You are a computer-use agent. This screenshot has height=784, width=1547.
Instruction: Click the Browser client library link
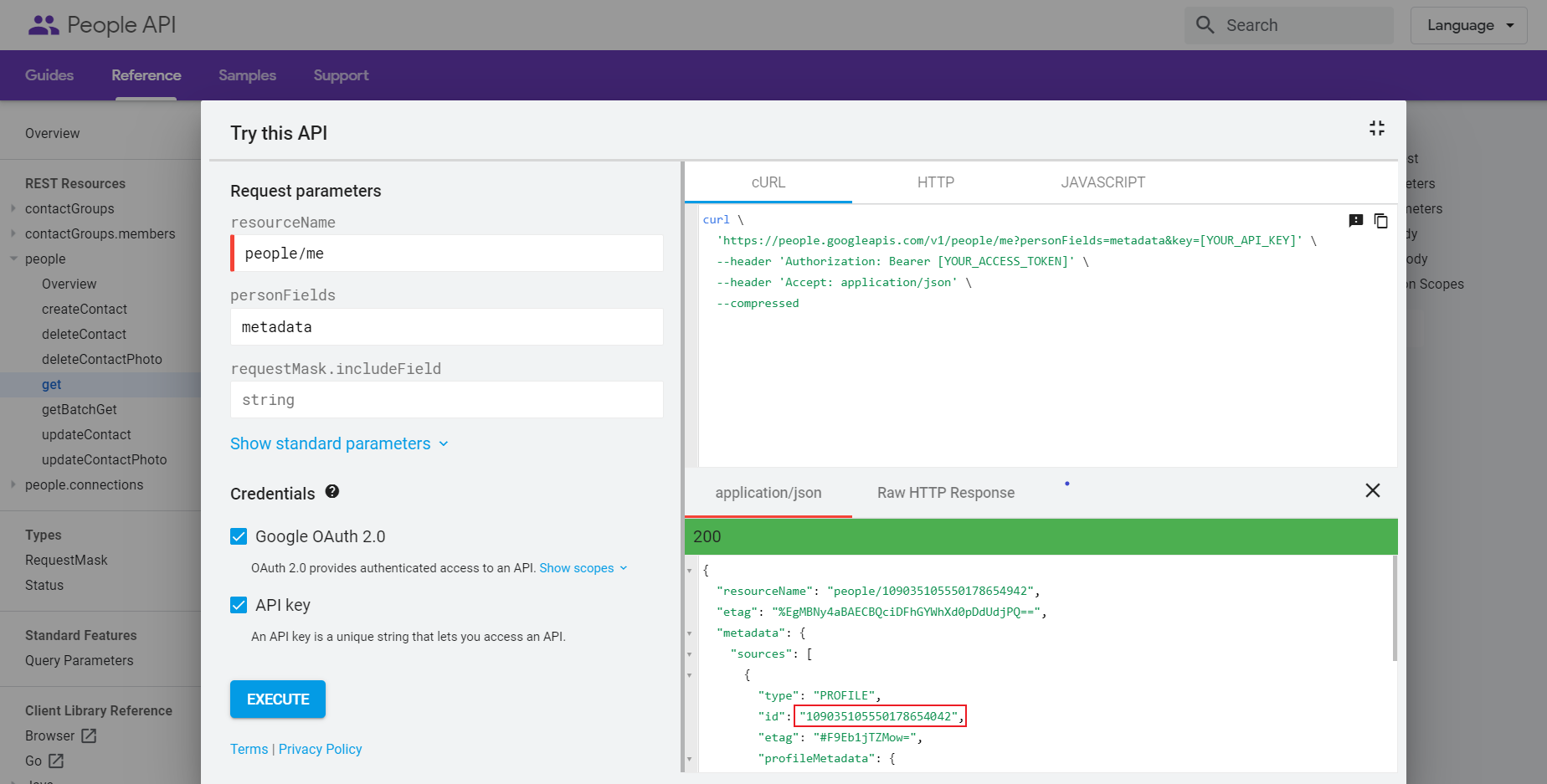click(x=50, y=735)
